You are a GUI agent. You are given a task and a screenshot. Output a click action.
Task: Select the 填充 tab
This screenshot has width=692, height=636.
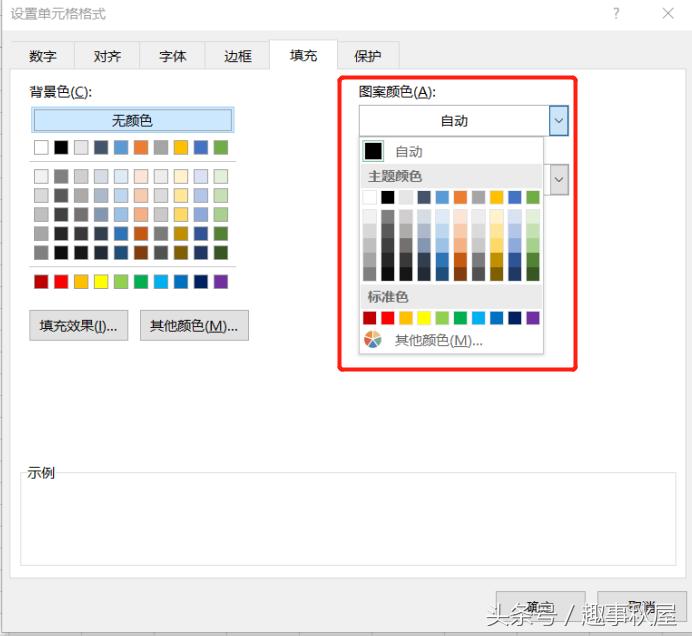pyautogui.click(x=303, y=55)
